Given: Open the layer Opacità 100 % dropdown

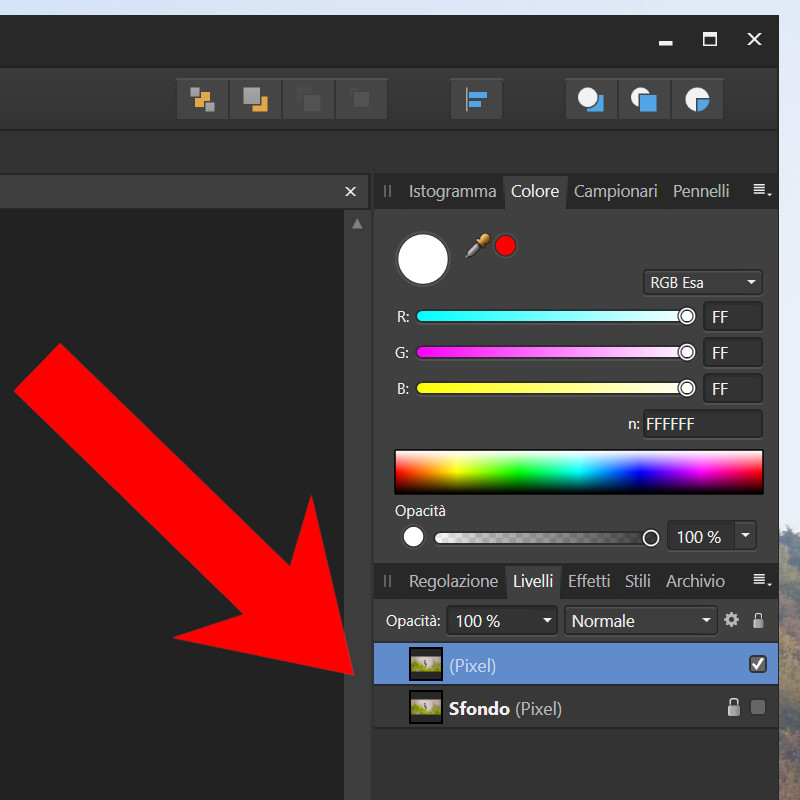Looking at the screenshot, I should 502,621.
